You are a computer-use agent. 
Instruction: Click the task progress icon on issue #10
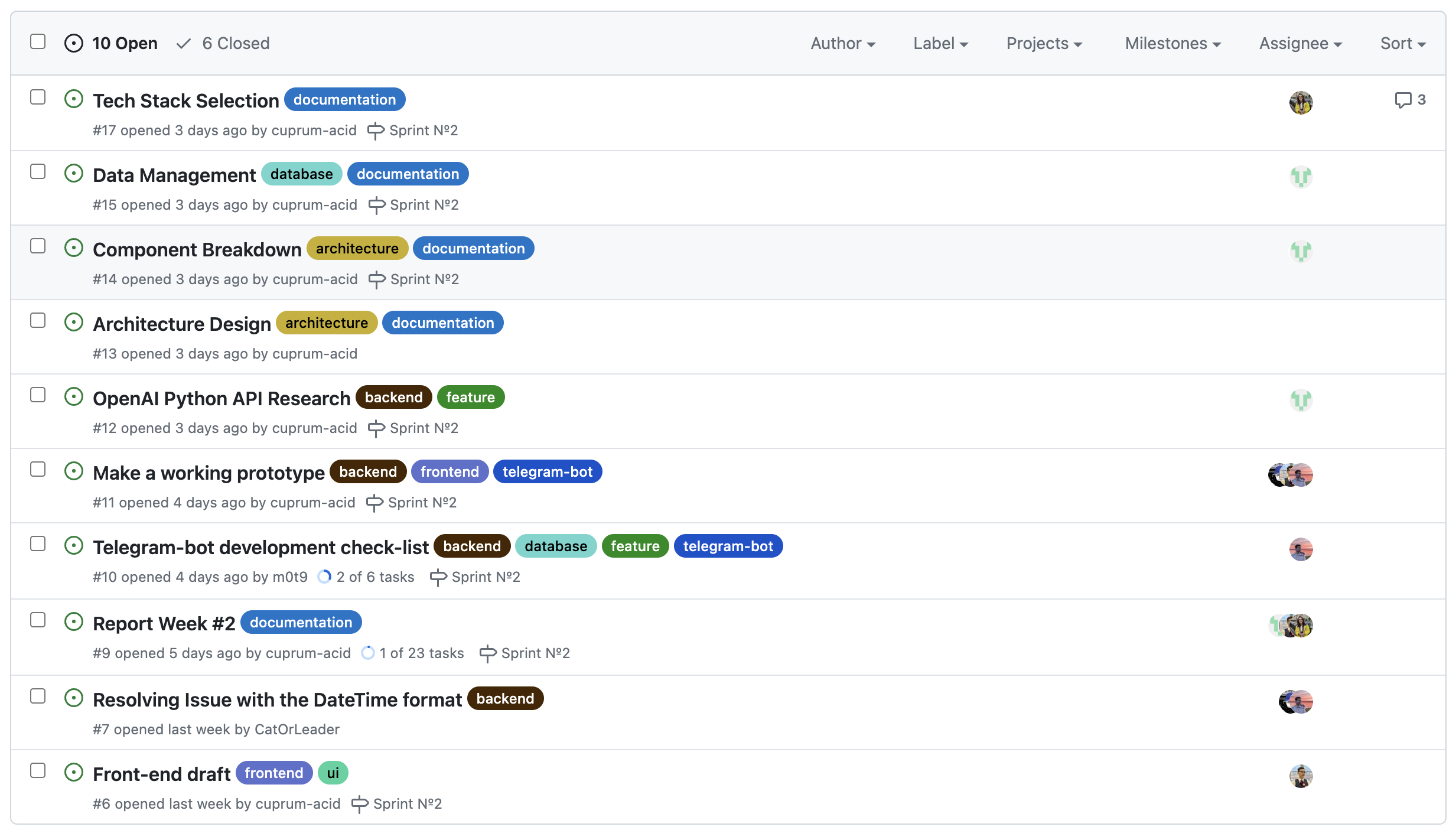324,577
